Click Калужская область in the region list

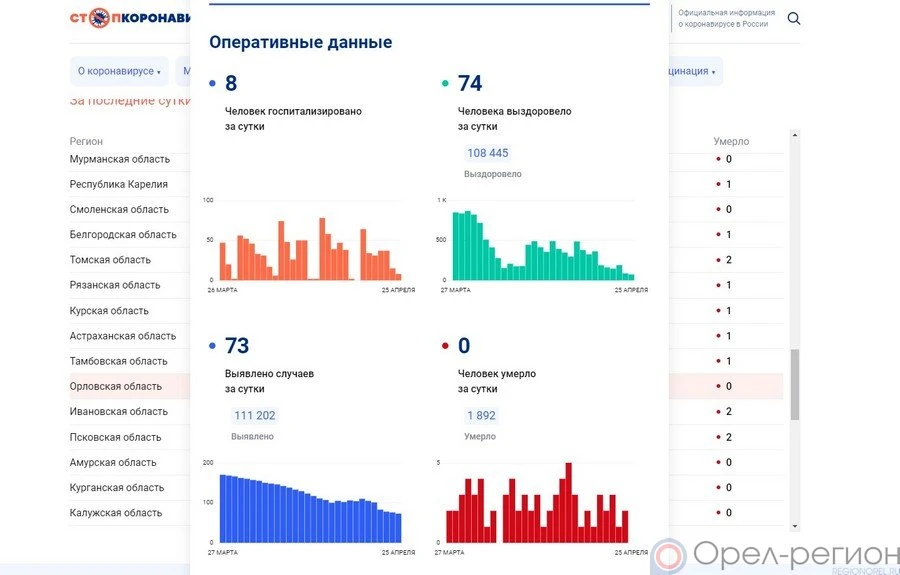(115, 513)
